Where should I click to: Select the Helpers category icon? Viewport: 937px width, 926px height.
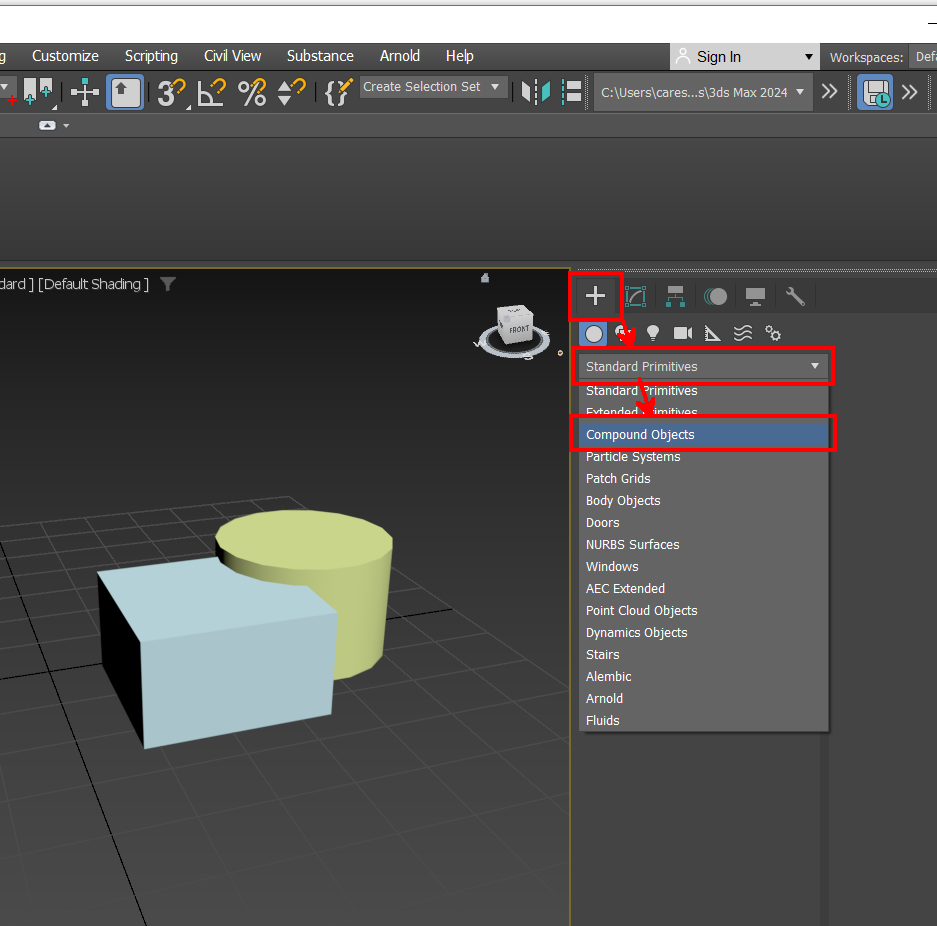[712, 333]
